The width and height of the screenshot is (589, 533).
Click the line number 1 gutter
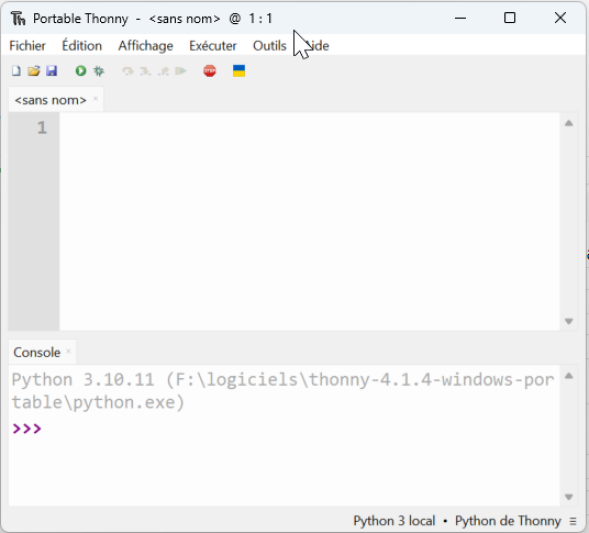pyautogui.click(x=42, y=128)
